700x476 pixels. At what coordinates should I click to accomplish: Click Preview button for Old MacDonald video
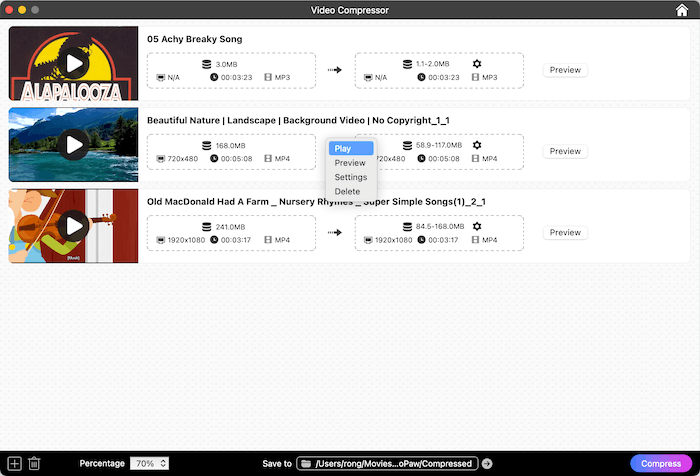565,232
